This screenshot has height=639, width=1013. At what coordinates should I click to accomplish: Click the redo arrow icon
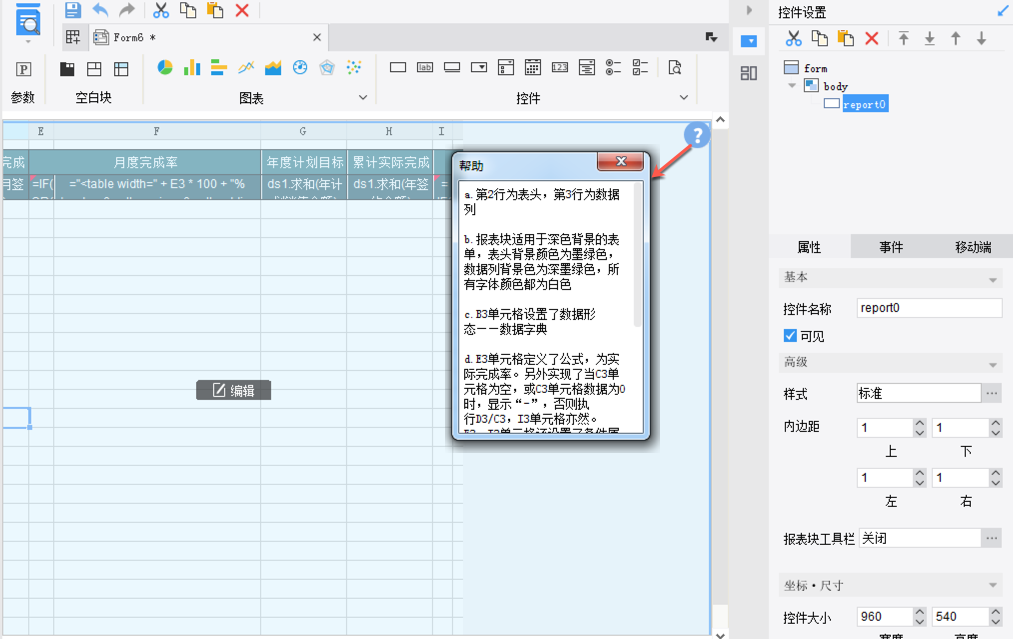click(x=127, y=10)
